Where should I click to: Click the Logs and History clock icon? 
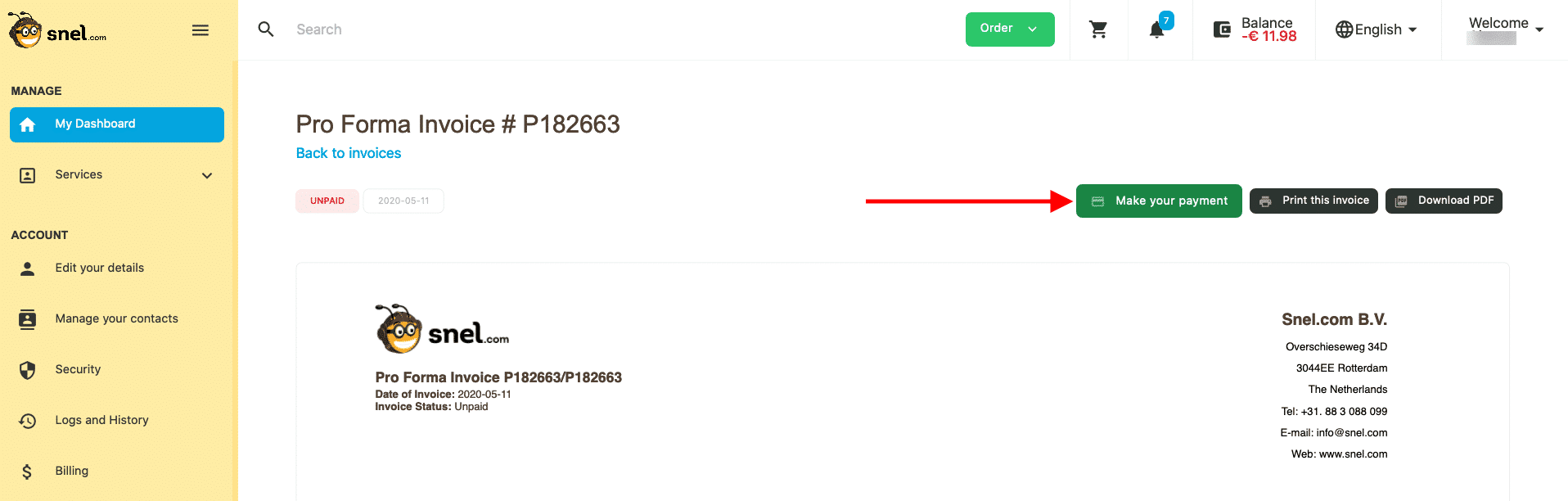pos(28,421)
